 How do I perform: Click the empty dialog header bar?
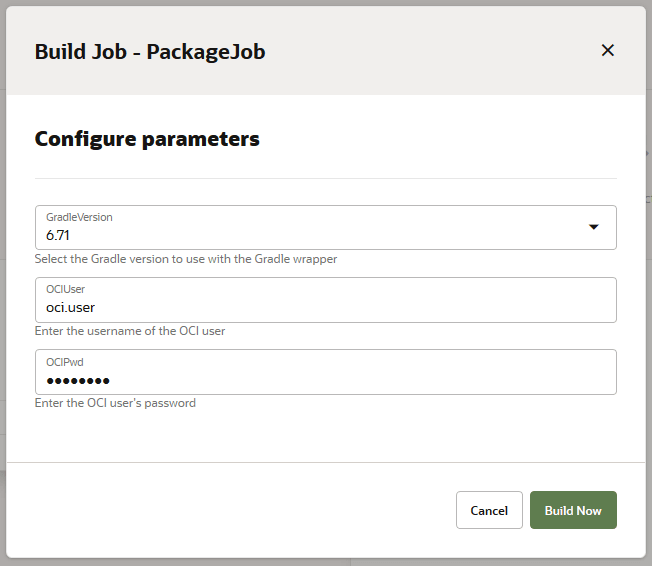[430, 51]
